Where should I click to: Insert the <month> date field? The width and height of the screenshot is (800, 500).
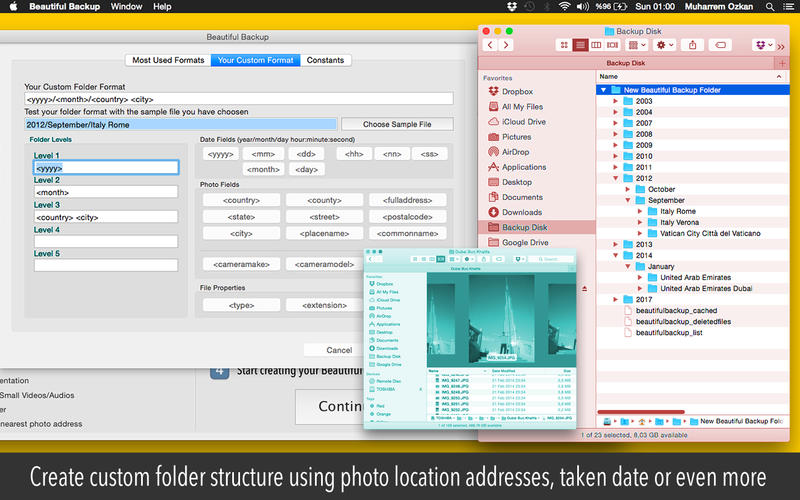pos(263,169)
